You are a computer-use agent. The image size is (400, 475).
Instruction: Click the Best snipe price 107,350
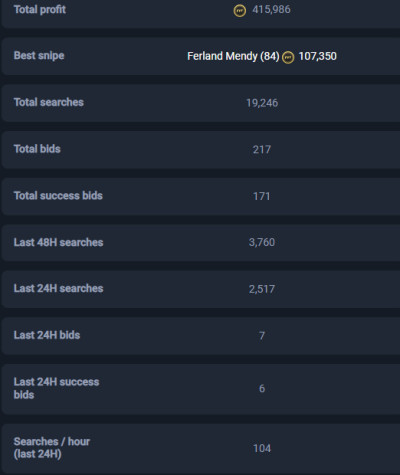(x=317, y=56)
